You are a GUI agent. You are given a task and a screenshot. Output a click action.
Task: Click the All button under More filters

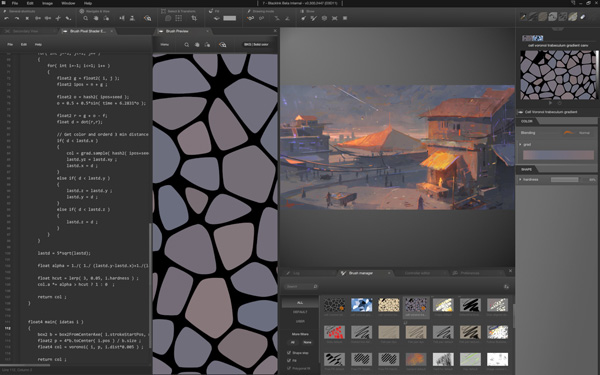pyautogui.click(x=293, y=342)
